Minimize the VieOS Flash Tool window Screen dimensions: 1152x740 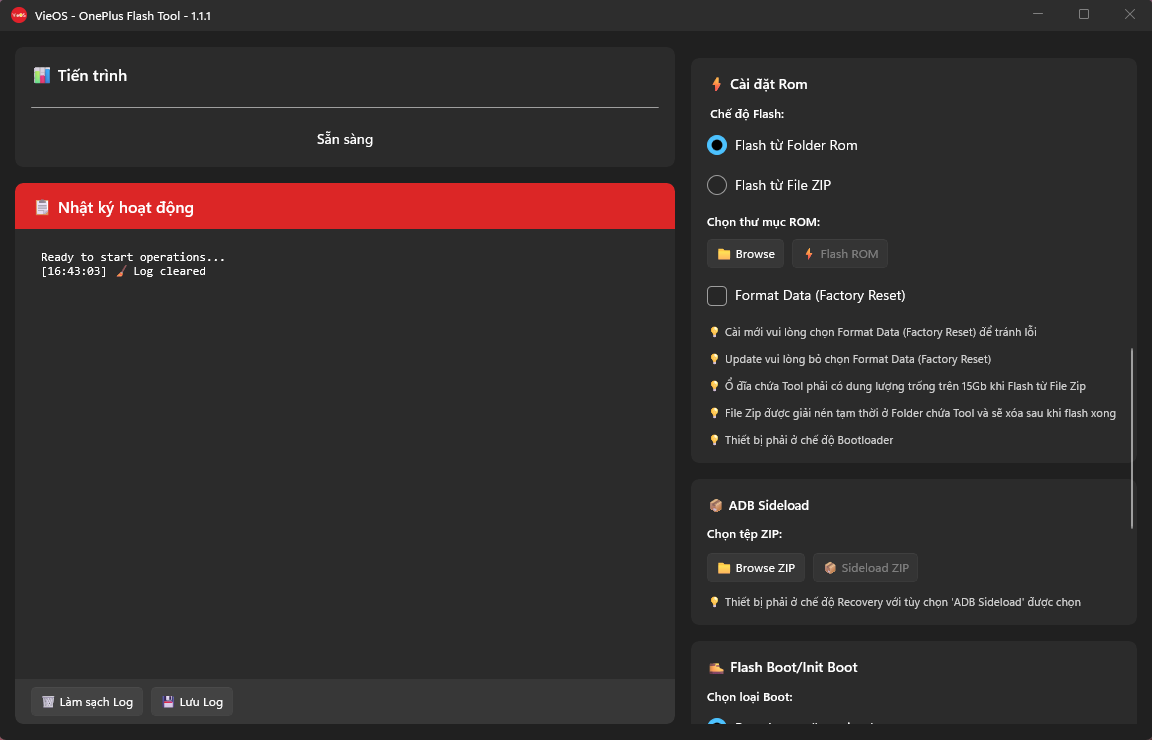pos(1037,14)
